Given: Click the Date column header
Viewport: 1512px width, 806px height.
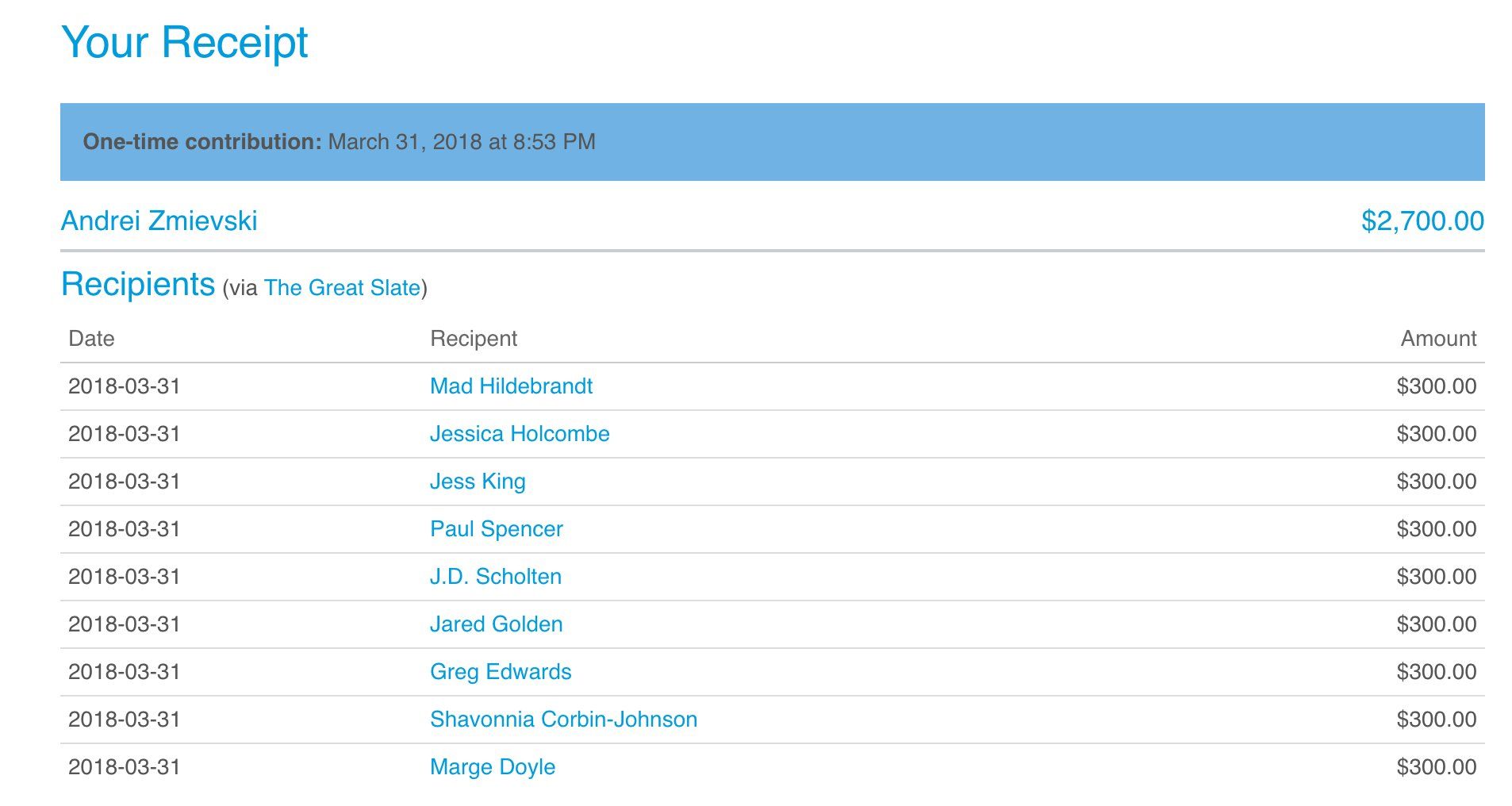Looking at the screenshot, I should pos(91,339).
